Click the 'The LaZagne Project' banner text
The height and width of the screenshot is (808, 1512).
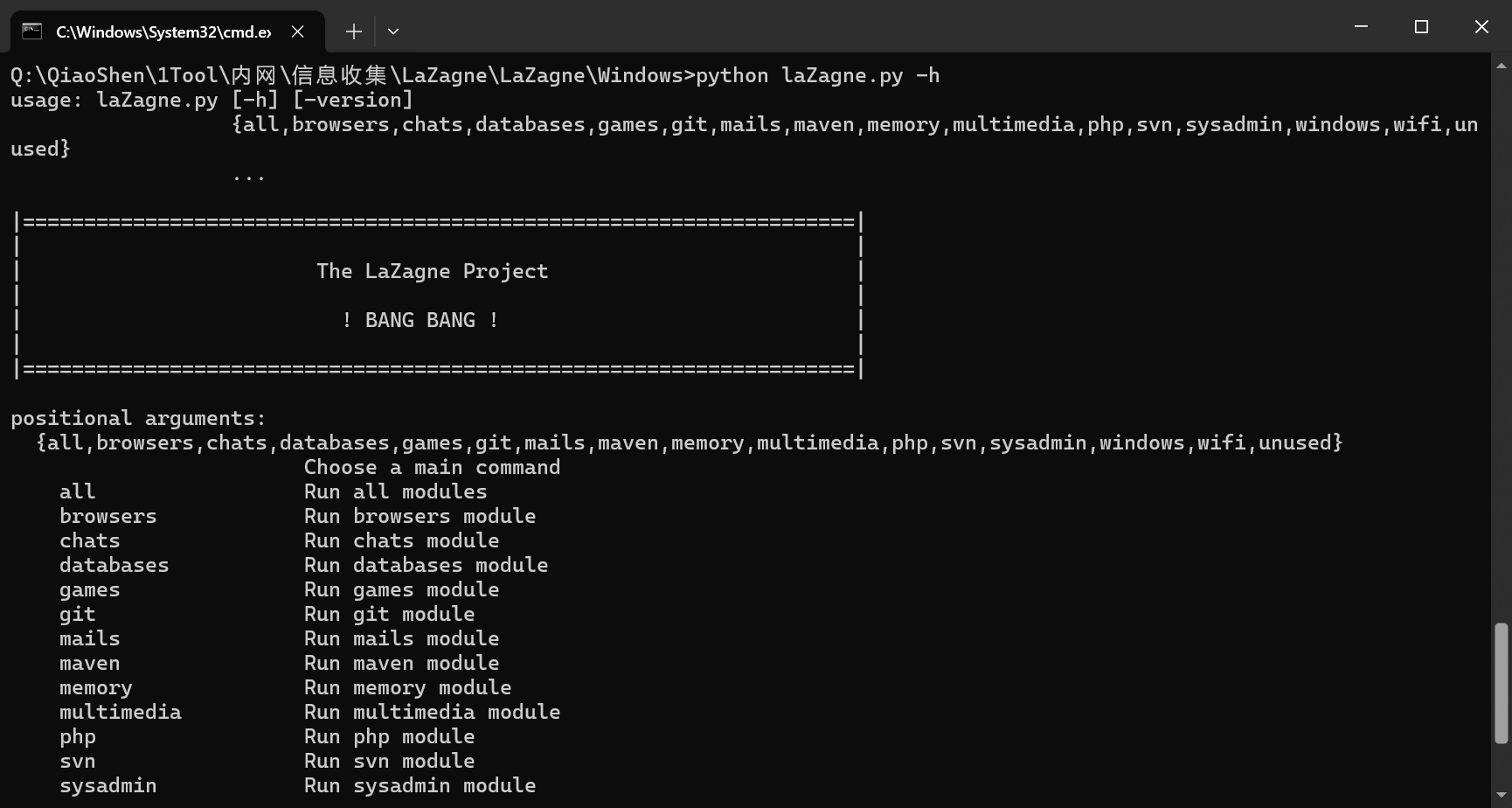point(433,271)
